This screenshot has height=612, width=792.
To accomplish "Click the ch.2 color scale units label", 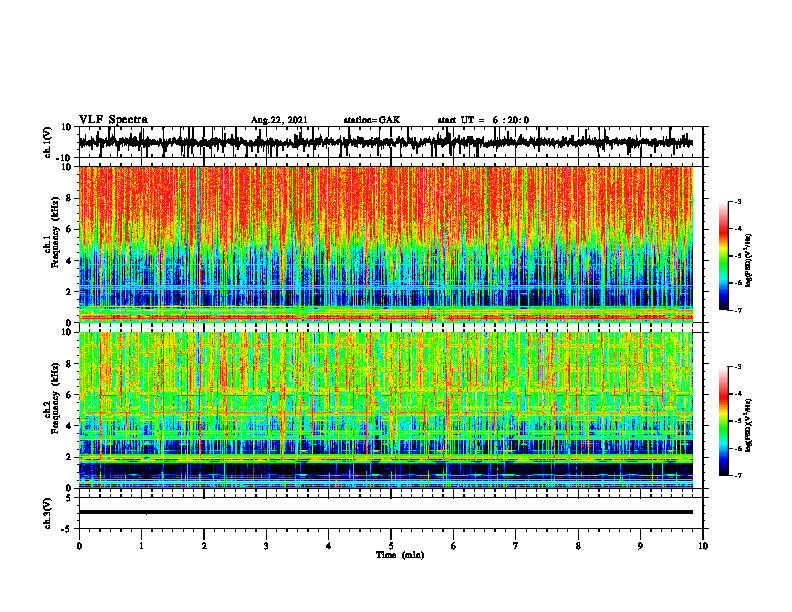I will (749, 426).
